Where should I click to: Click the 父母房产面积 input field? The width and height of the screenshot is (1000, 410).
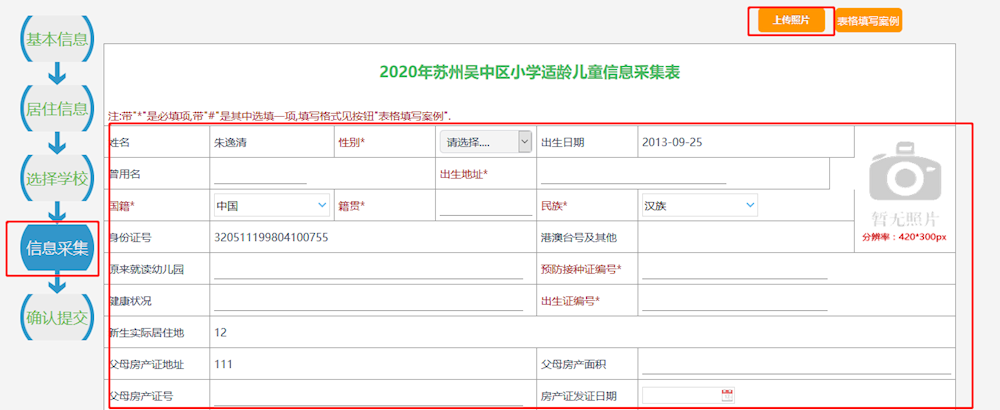(796, 364)
